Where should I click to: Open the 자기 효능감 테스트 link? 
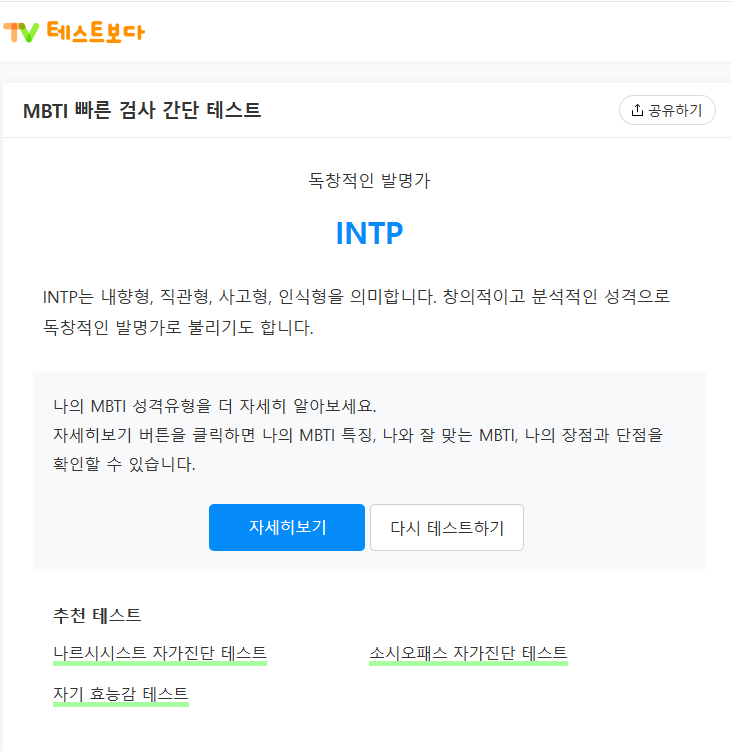point(121,694)
